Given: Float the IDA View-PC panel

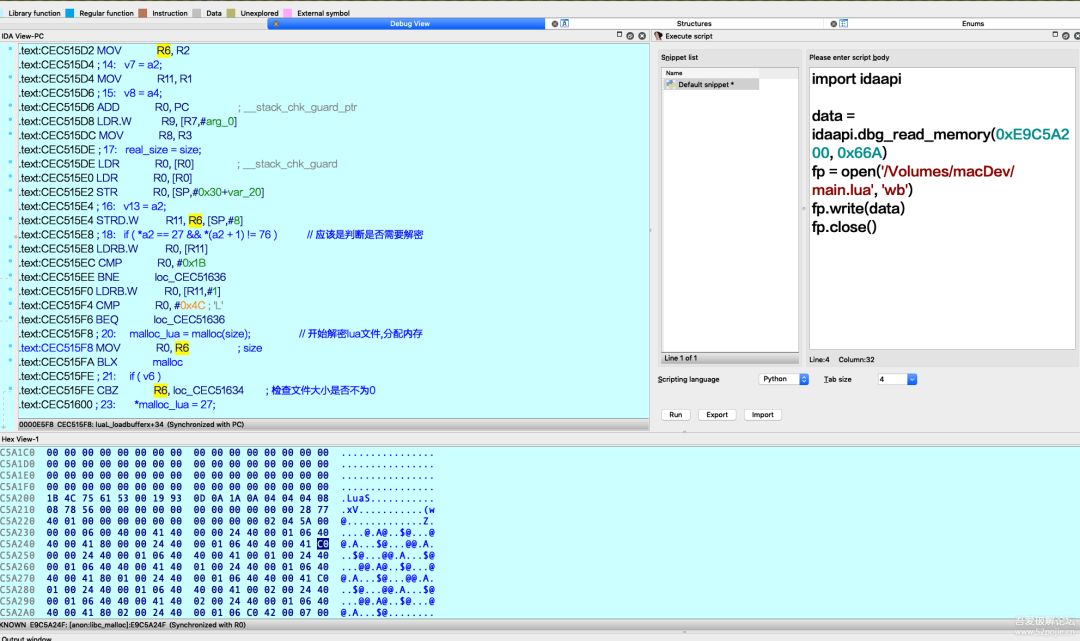Looking at the screenshot, I should [630, 36].
